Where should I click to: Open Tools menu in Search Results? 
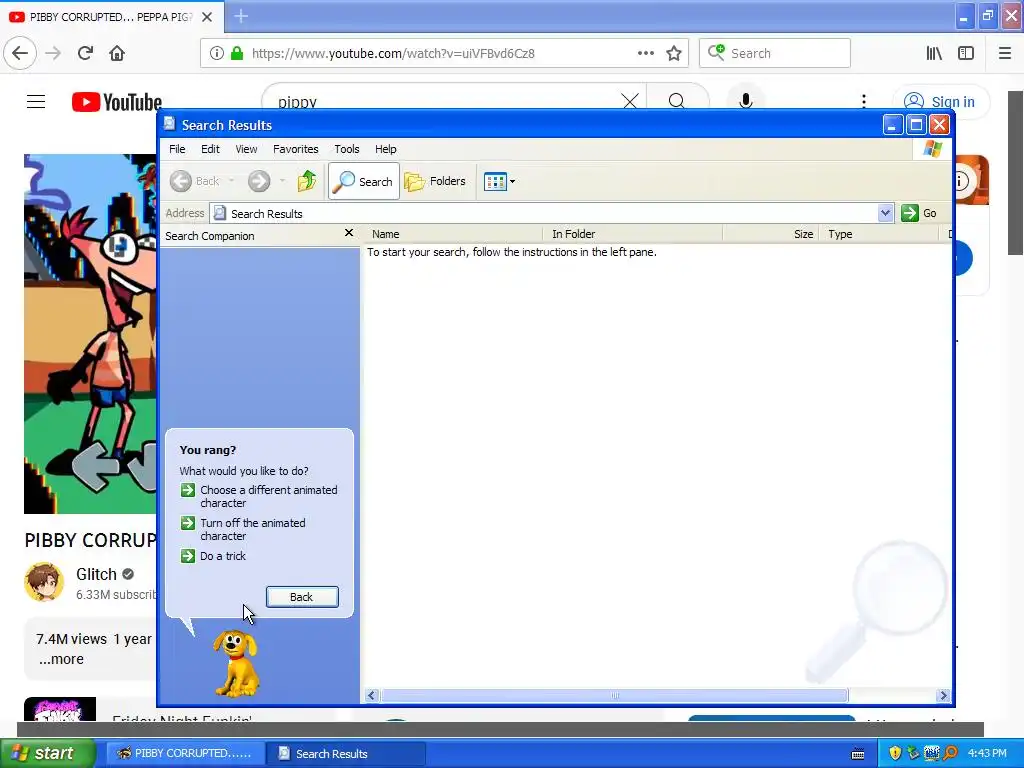pyautogui.click(x=347, y=149)
